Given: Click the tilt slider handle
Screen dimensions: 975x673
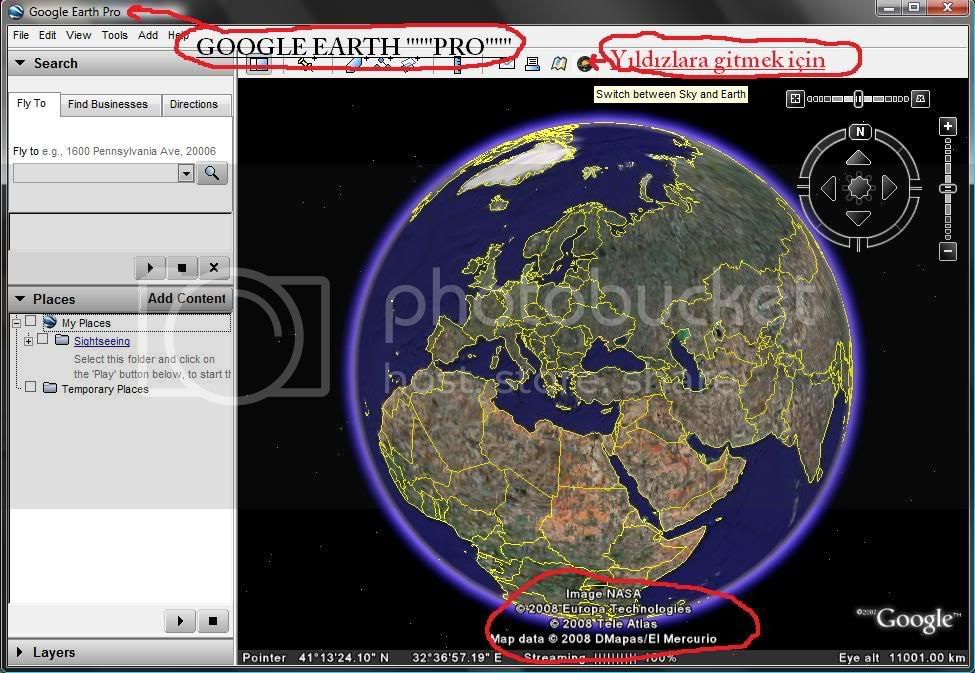Looking at the screenshot, I should click(x=858, y=99).
